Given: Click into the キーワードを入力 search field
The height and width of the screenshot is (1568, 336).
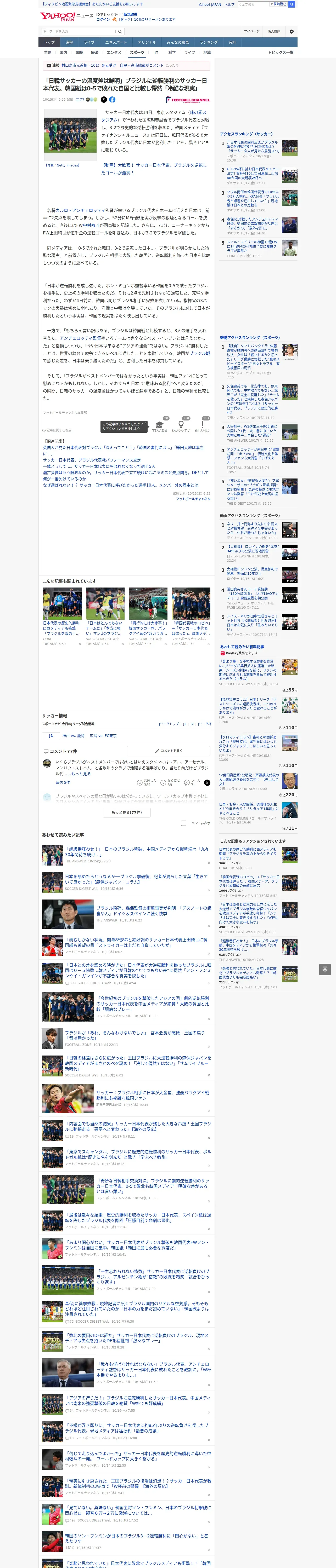Looking at the screenshot, I should [x=79, y=32].
